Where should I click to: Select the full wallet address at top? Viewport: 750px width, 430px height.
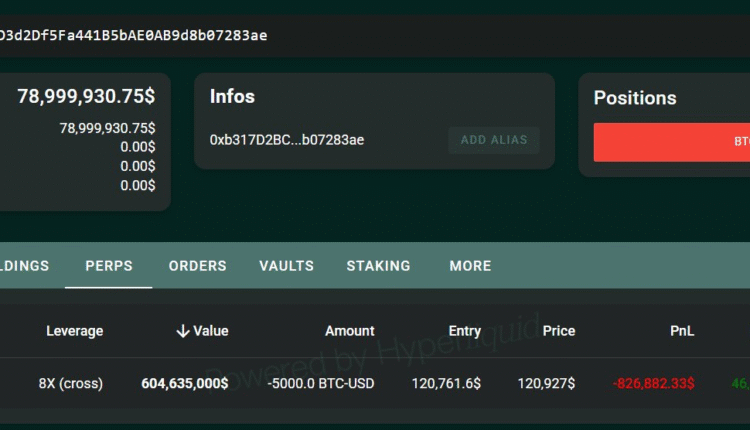click(133, 36)
